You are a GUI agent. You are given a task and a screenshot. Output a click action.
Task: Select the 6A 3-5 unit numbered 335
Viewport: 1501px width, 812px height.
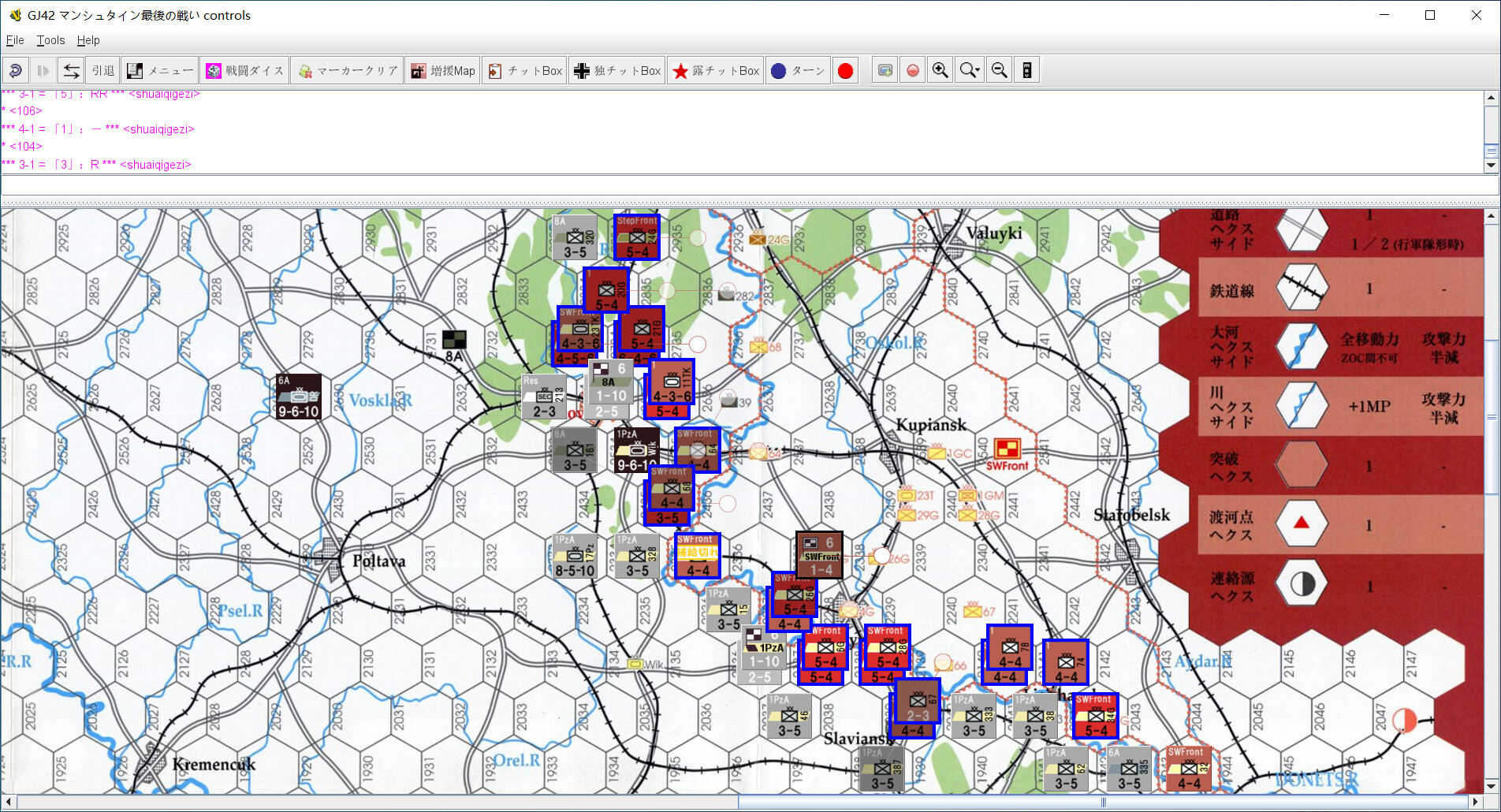click(1128, 769)
